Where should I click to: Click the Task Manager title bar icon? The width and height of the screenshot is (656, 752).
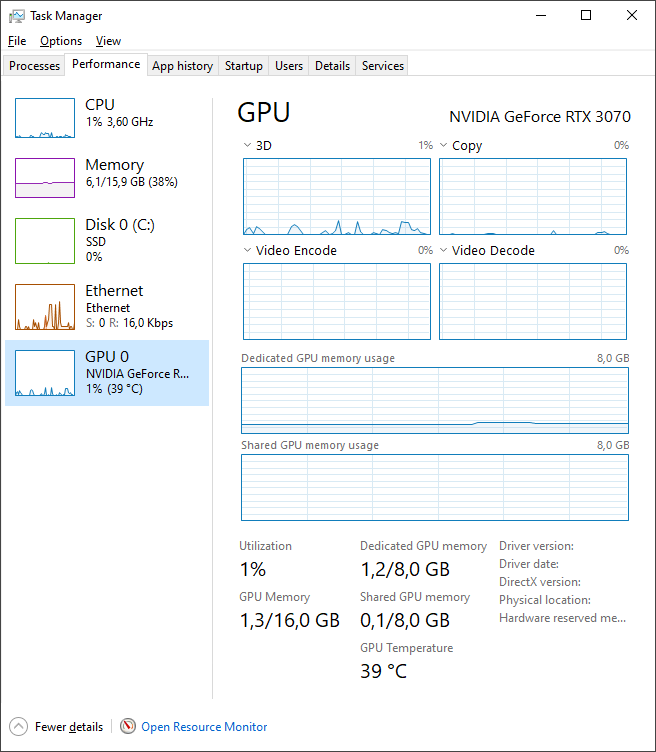(17, 16)
